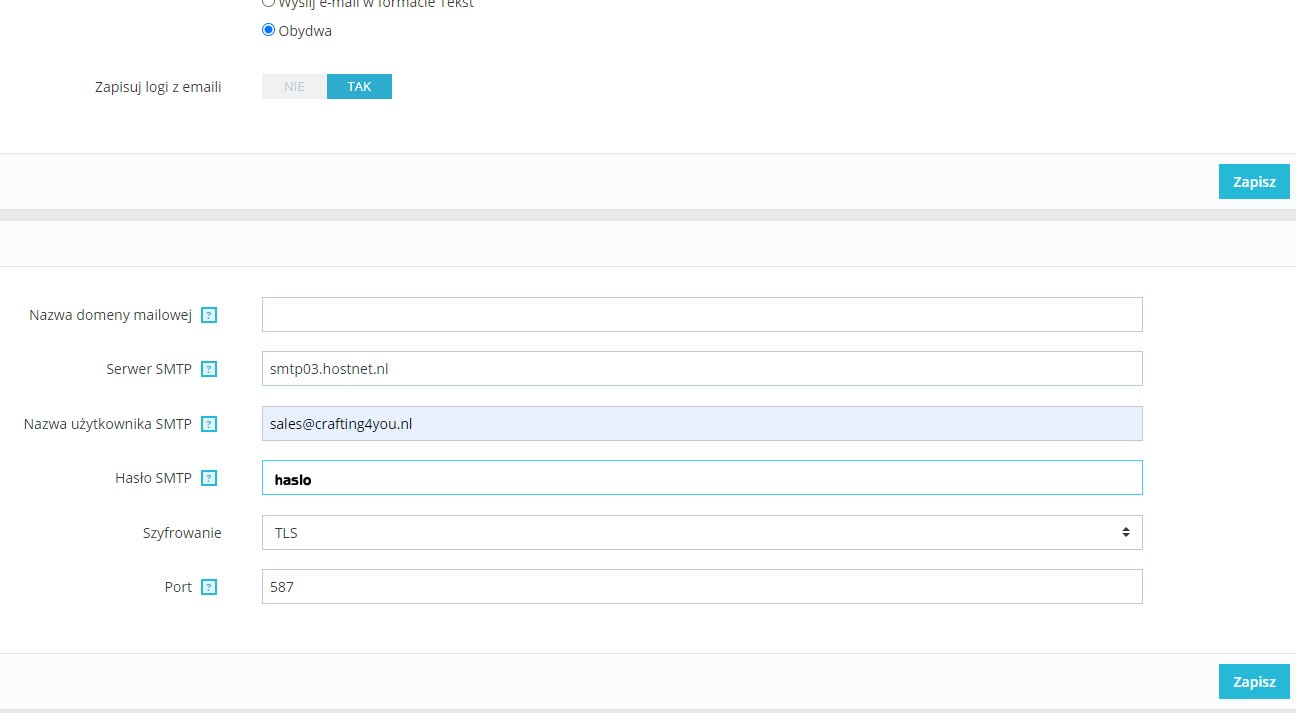Select the Obydwa radio option
Viewport: 1296px width, 713px height.
tap(268, 30)
